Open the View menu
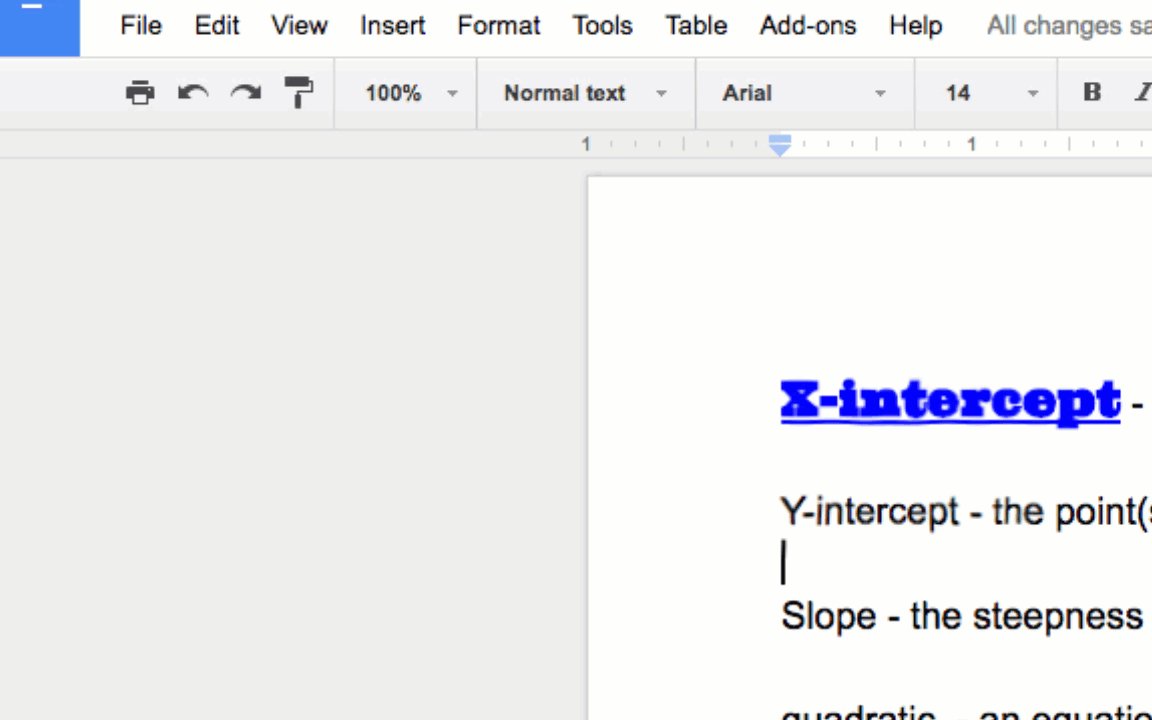Screen dimensions: 1152x720 pyautogui.click(x=299, y=26)
